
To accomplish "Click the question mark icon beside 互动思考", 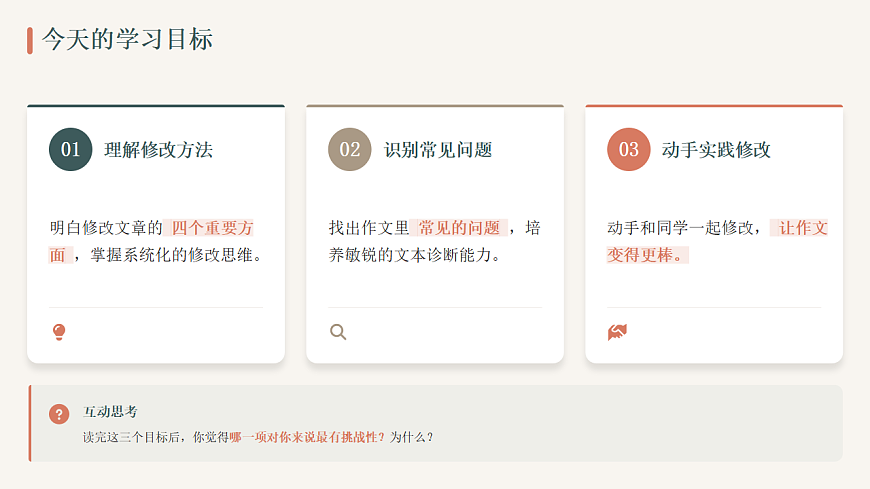I will click(x=59, y=414).
